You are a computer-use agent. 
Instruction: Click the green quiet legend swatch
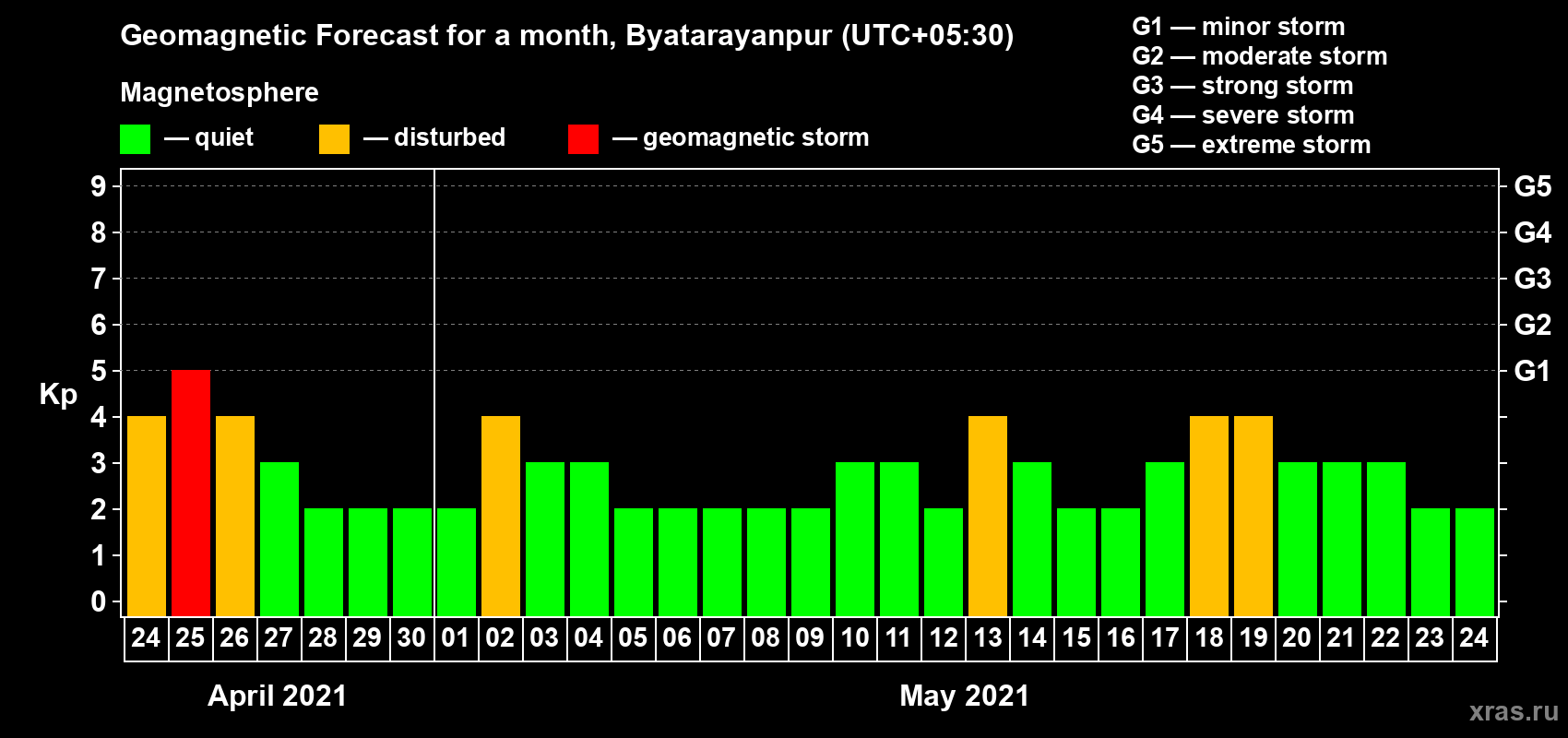point(135,139)
